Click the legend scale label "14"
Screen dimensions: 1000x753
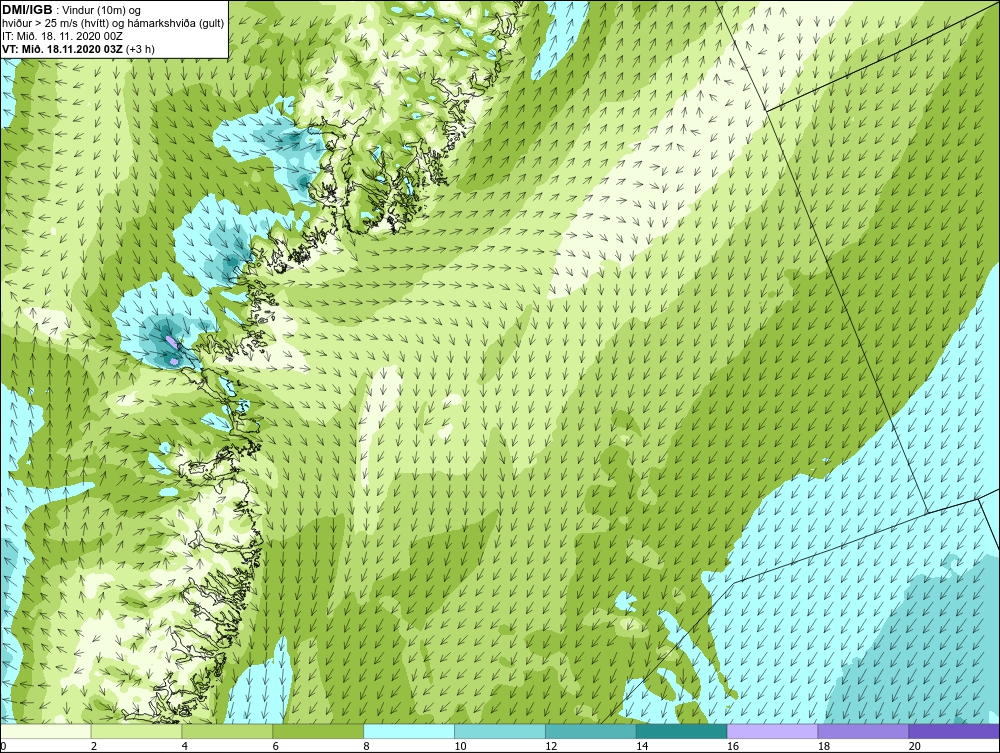[642, 746]
